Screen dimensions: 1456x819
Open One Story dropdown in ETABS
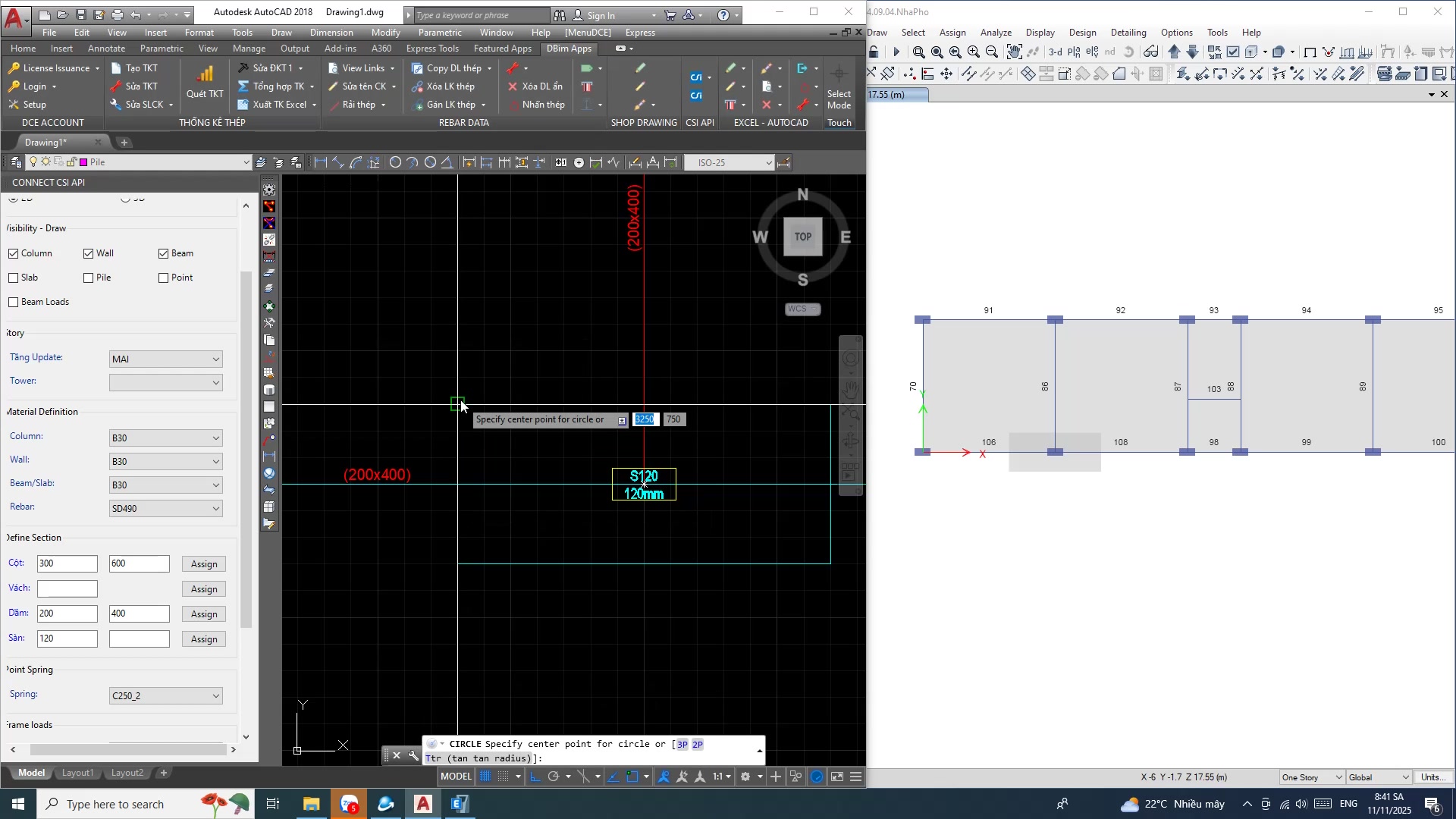(x=1311, y=777)
